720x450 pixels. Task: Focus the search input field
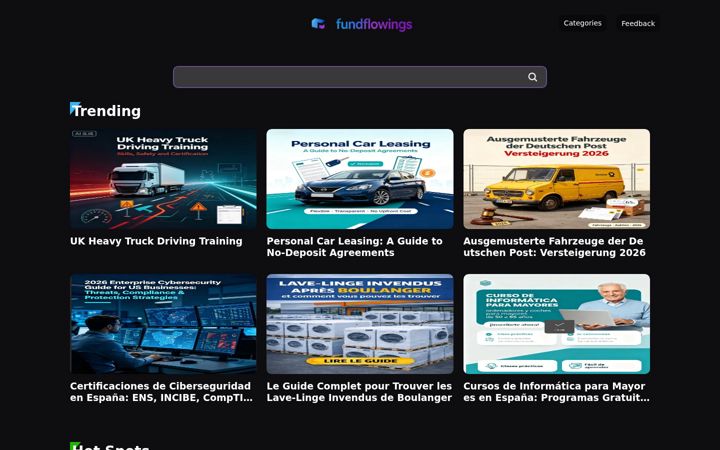coord(360,77)
